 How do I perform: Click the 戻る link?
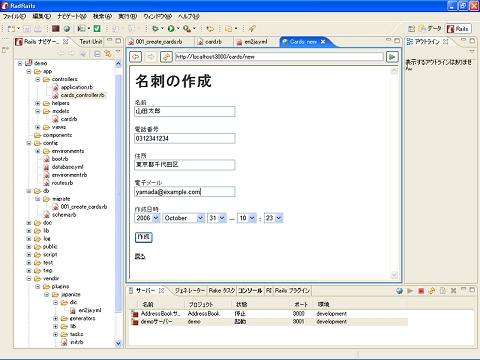tap(140, 256)
